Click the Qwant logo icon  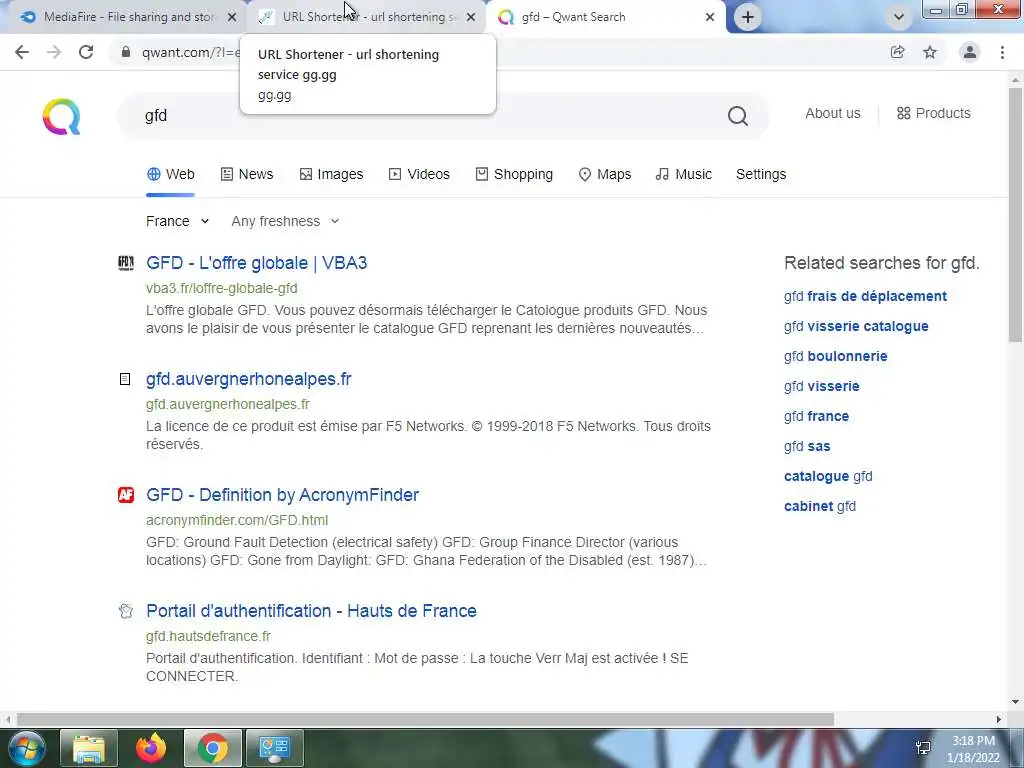point(61,116)
